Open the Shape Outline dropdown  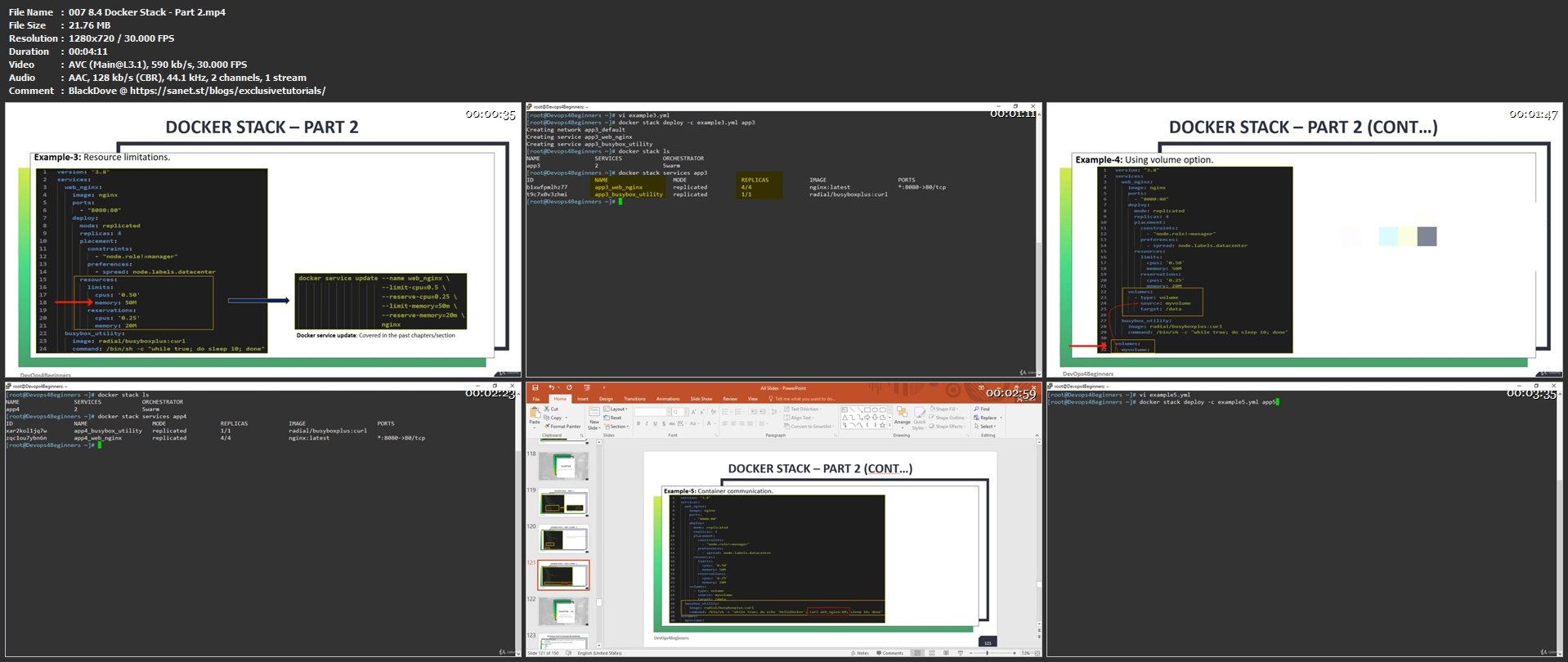(x=948, y=418)
